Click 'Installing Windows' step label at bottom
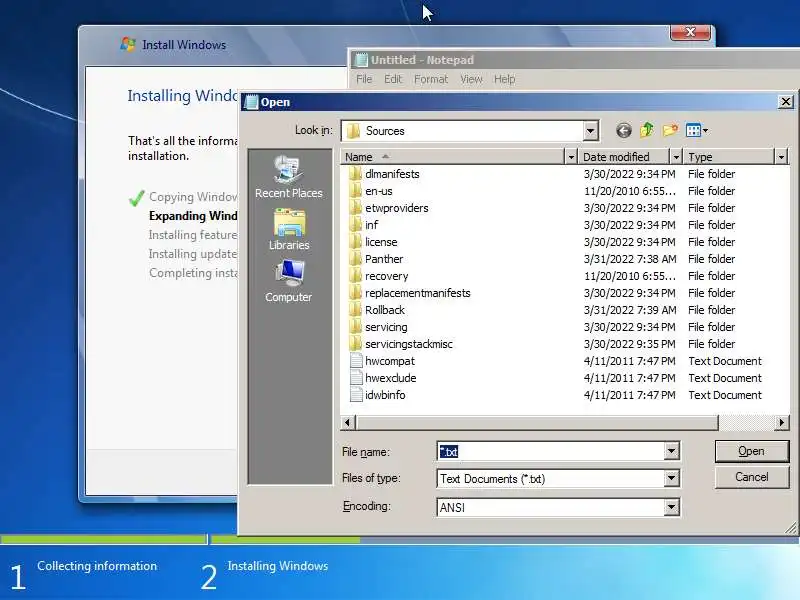This screenshot has height=600, width=800. click(278, 566)
